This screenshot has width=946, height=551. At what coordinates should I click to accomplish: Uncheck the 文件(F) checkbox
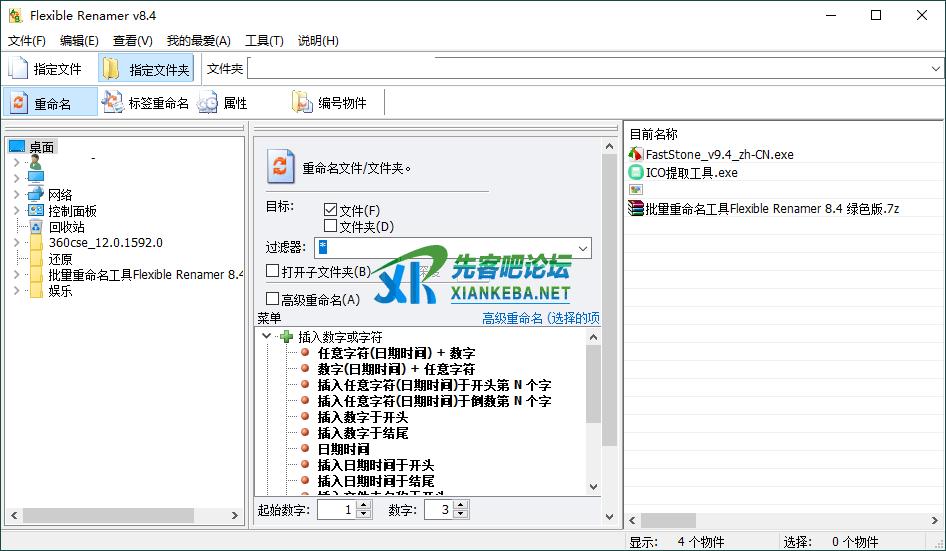tap(331, 210)
